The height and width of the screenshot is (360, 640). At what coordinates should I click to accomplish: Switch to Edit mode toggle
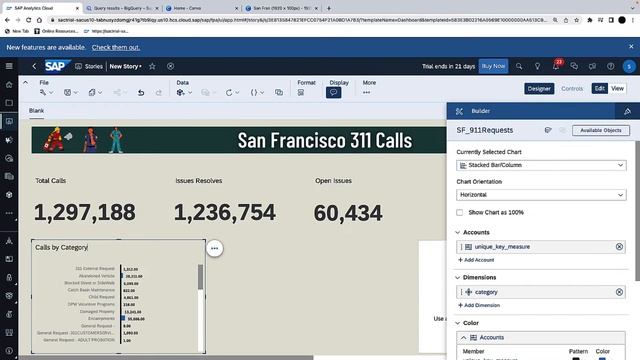(600, 89)
